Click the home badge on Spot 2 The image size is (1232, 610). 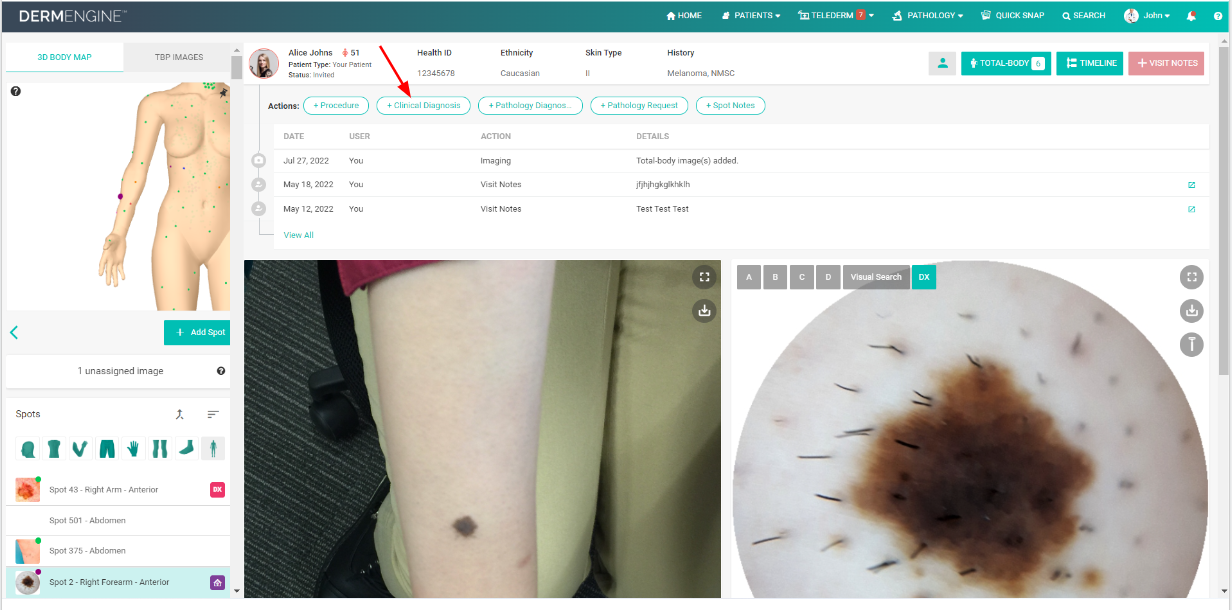[x=217, y=582]
